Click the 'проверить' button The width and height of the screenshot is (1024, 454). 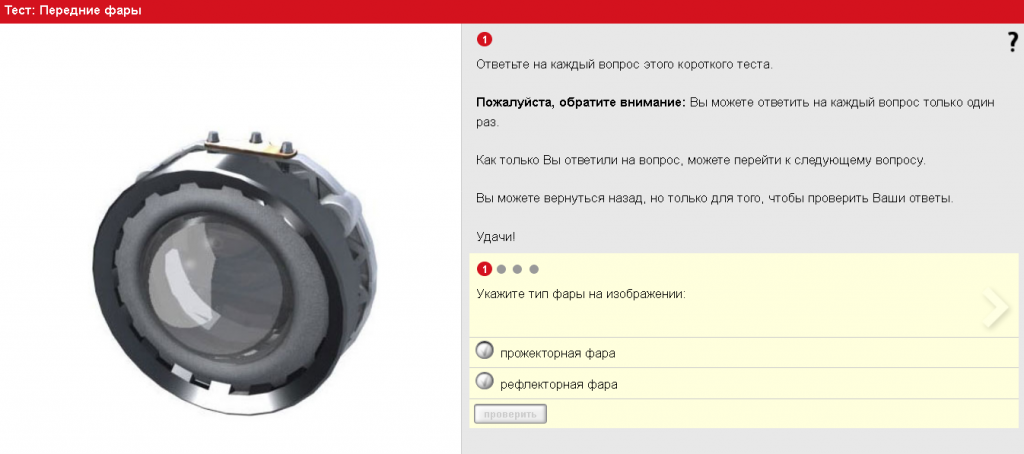(510, 414)
